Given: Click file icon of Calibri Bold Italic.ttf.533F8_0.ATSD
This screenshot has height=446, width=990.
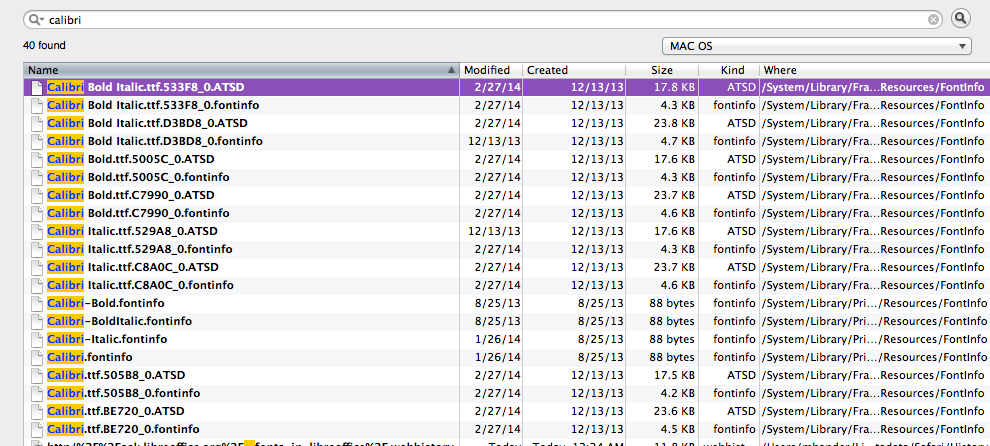Looking at the screenshot, I should (x=37, y=87).
